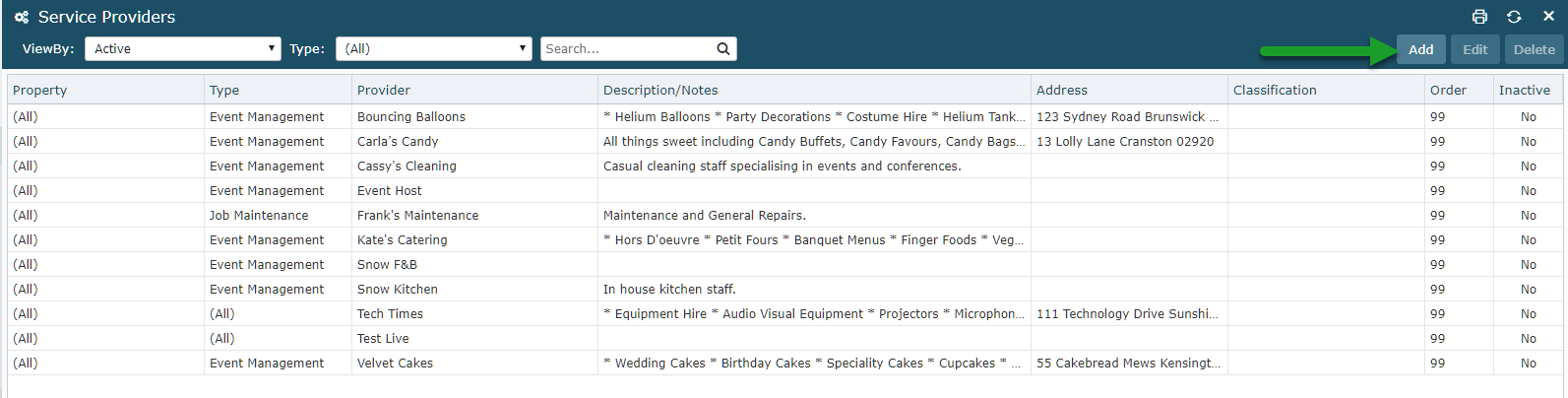Click the search magnifier icon
The height and width of the screenshot is (398, 1568).
723,49
